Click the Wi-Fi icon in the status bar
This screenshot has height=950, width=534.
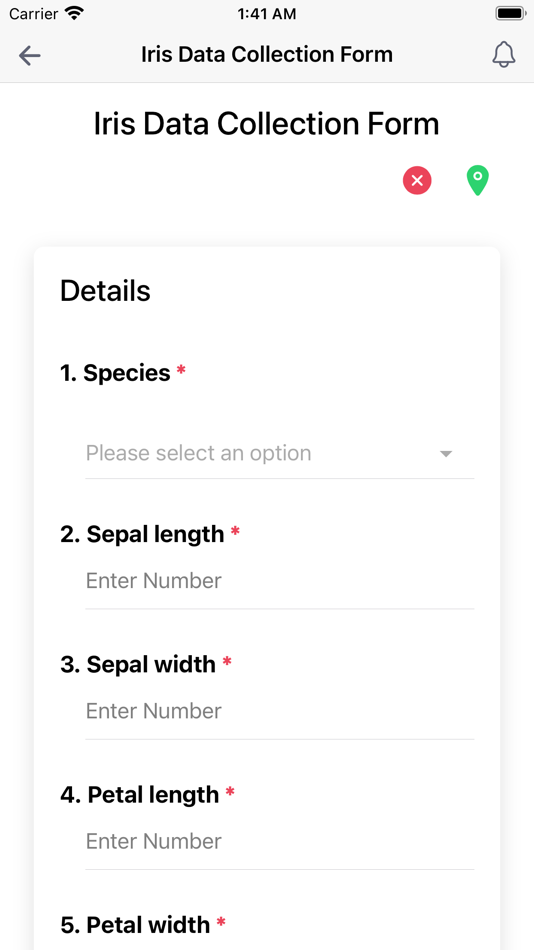[75, 13]
